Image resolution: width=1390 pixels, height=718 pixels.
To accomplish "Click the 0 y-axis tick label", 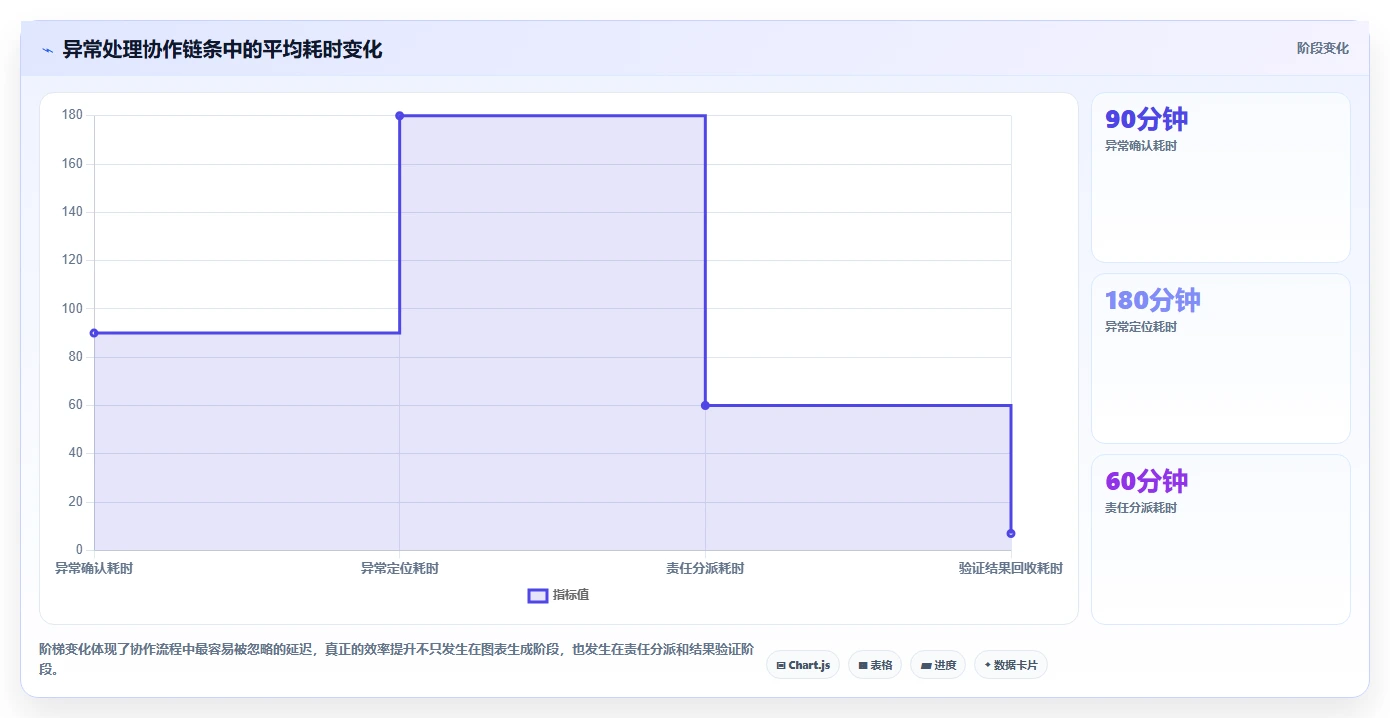I will (x=79, y=550).
